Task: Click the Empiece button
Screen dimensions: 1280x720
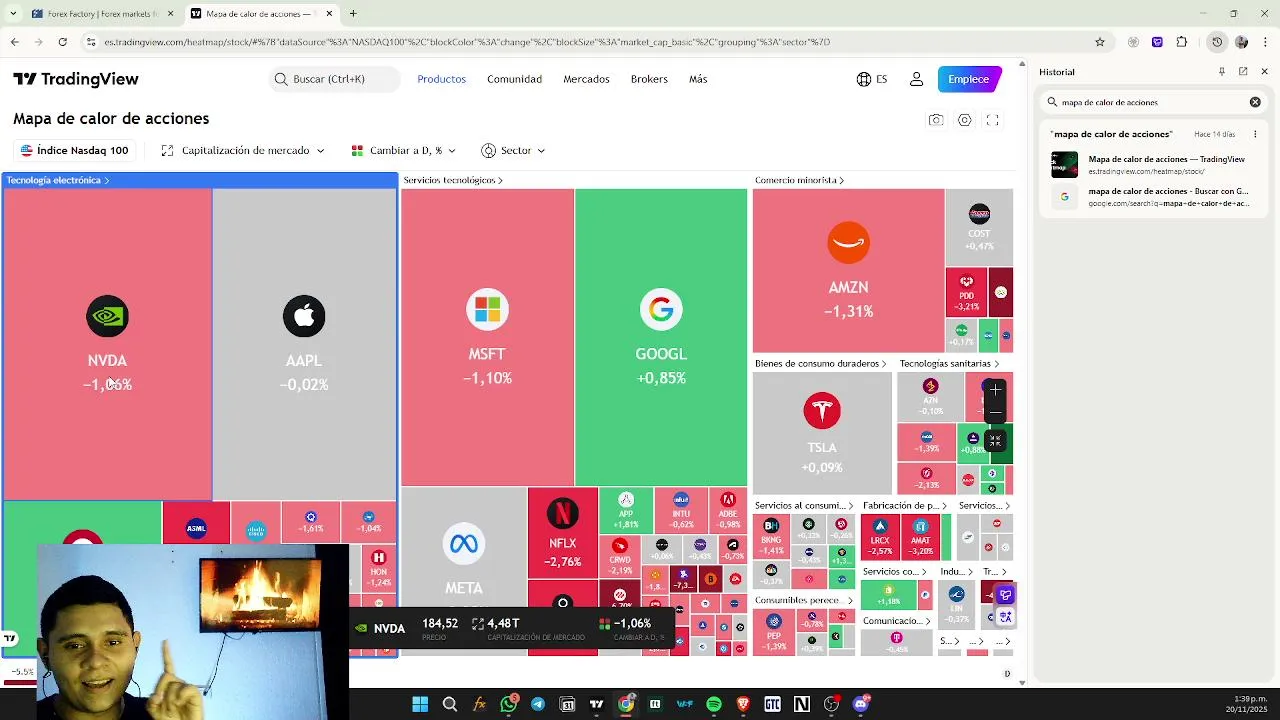Action: (968, 79)
